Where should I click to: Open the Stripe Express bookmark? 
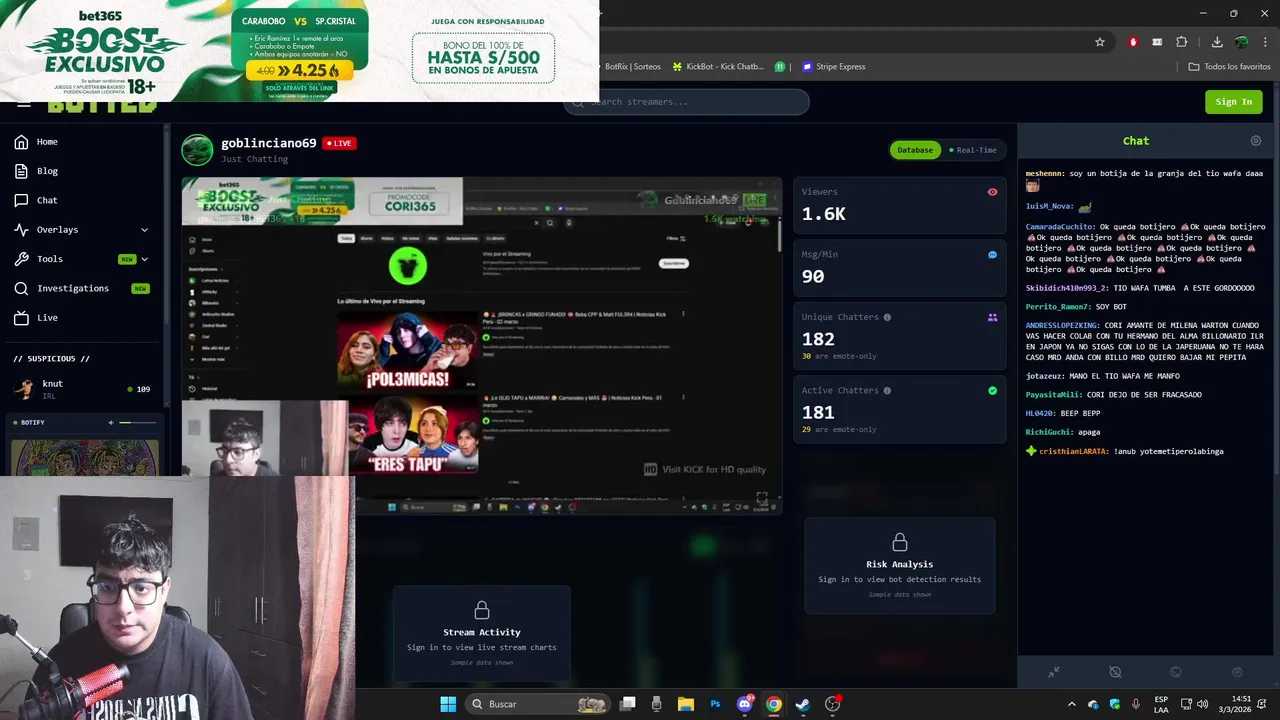click(833, 67)
